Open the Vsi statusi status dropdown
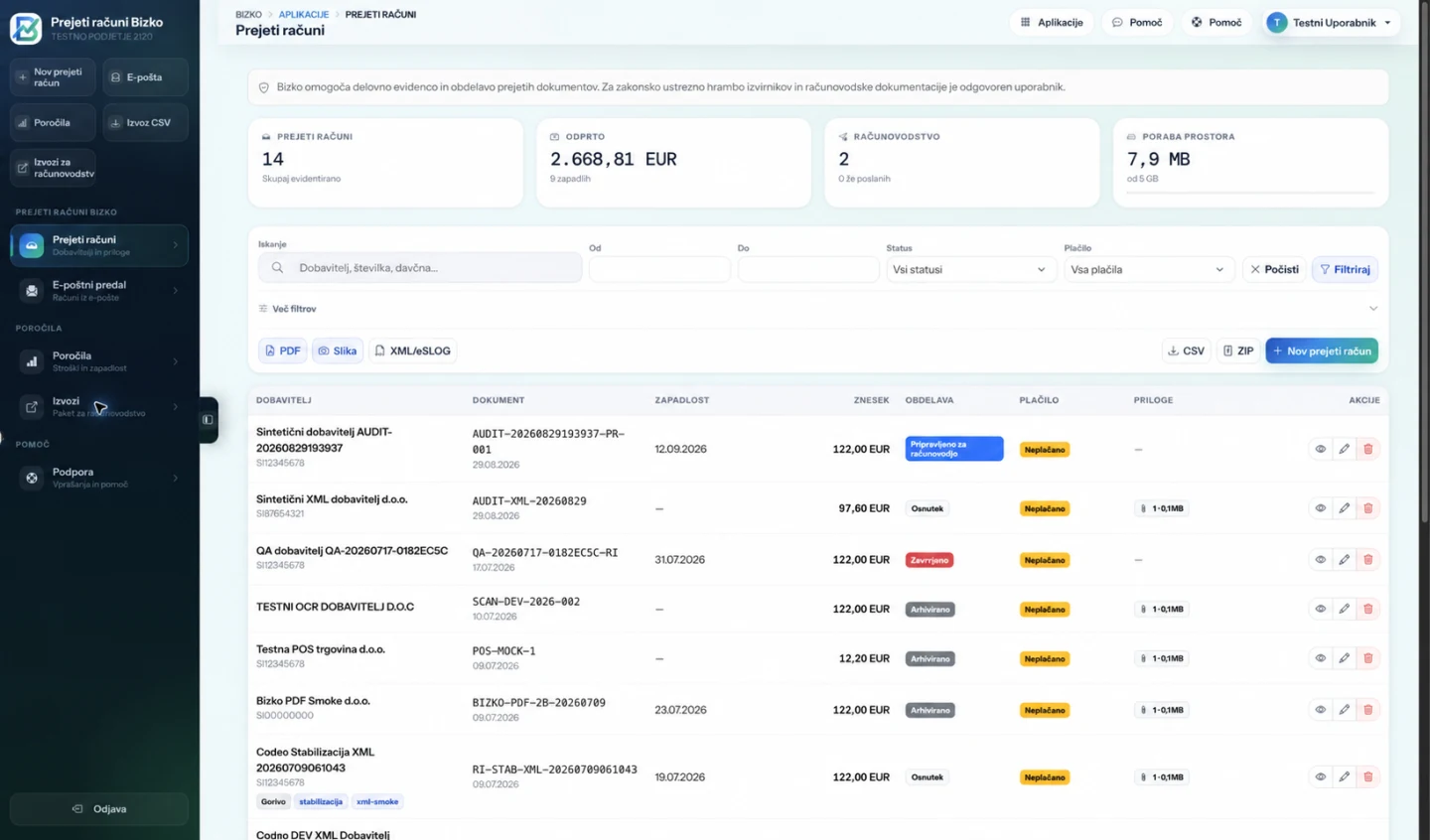 tap(969, 269)
